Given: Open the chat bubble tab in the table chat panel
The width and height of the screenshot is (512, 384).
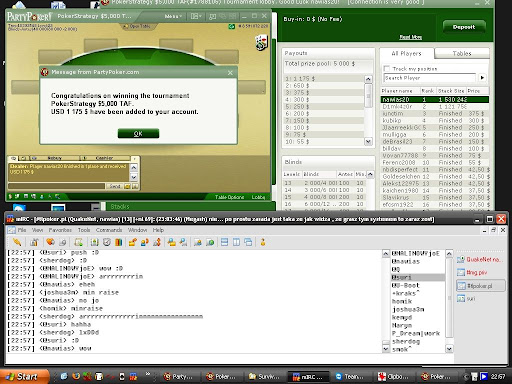Looking at the screenshot, I should coord(14,158).
